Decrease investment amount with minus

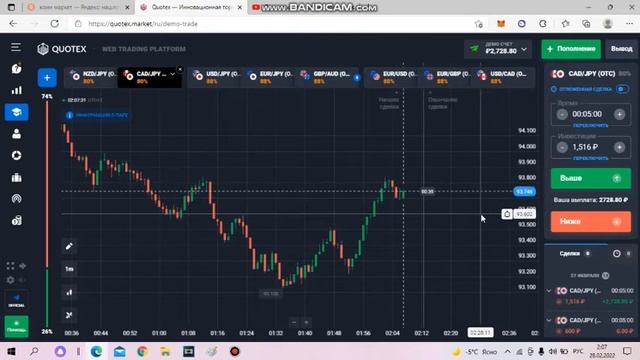(x=562, y=147)
